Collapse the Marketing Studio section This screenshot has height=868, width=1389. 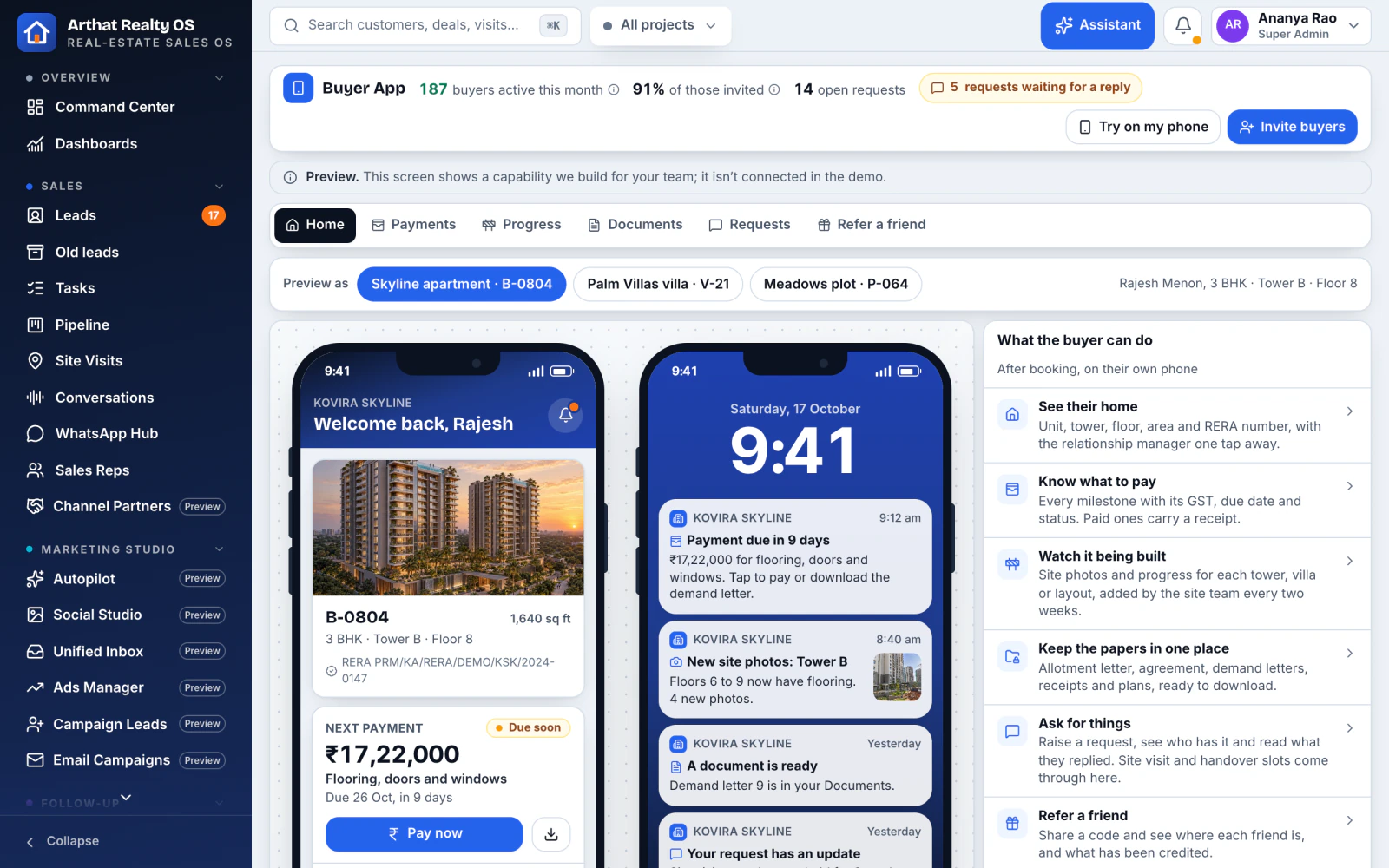220,549
